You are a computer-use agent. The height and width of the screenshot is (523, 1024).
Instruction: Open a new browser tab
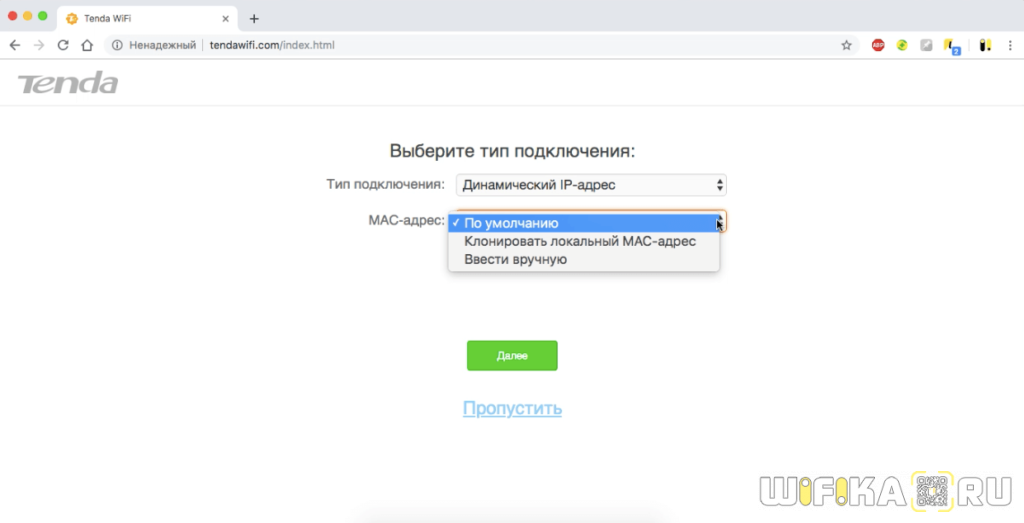click(254, 18)
